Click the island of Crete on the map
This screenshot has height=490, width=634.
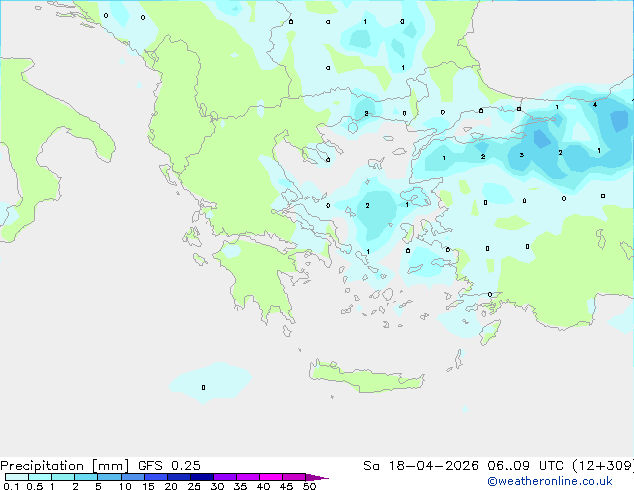tap(366, 377)
